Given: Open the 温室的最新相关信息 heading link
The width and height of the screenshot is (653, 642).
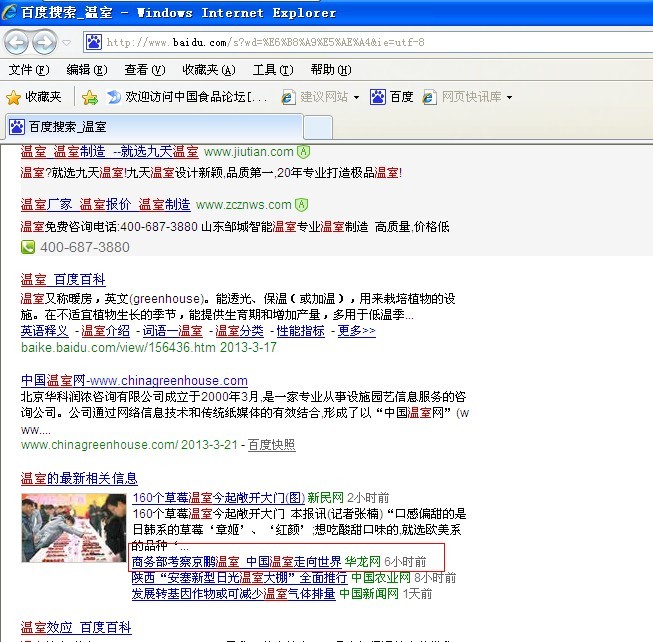Looking at the screenshot, I should point(79,478).
